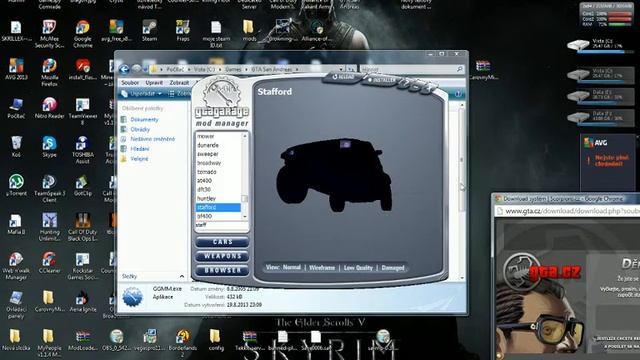Click the vehicle name filter field
The image size is (640, 360).
point(221,225)
